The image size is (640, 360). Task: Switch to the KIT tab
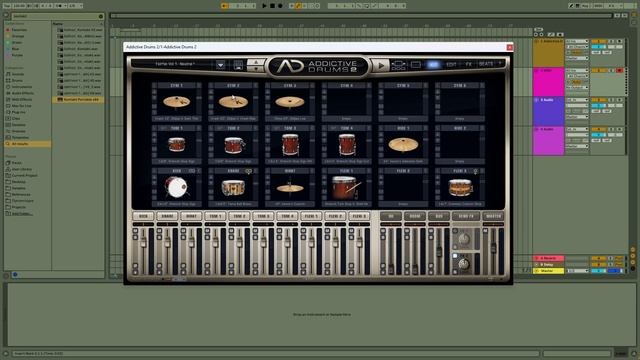coord(433,64)
